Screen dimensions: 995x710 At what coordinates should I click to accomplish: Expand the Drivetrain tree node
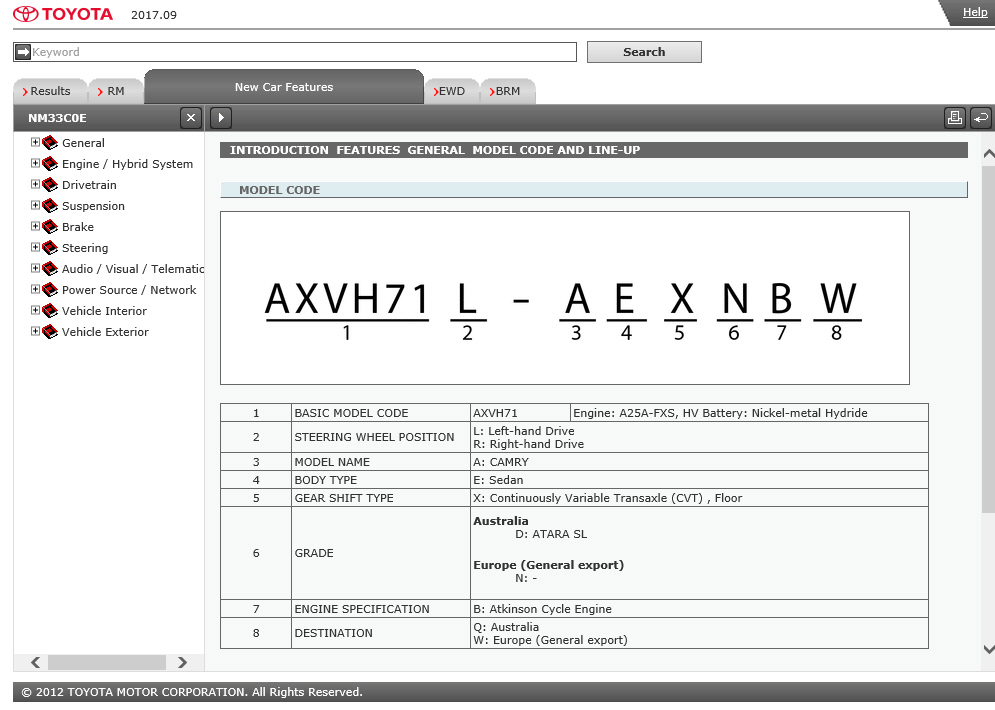click(x=36, y=184)
